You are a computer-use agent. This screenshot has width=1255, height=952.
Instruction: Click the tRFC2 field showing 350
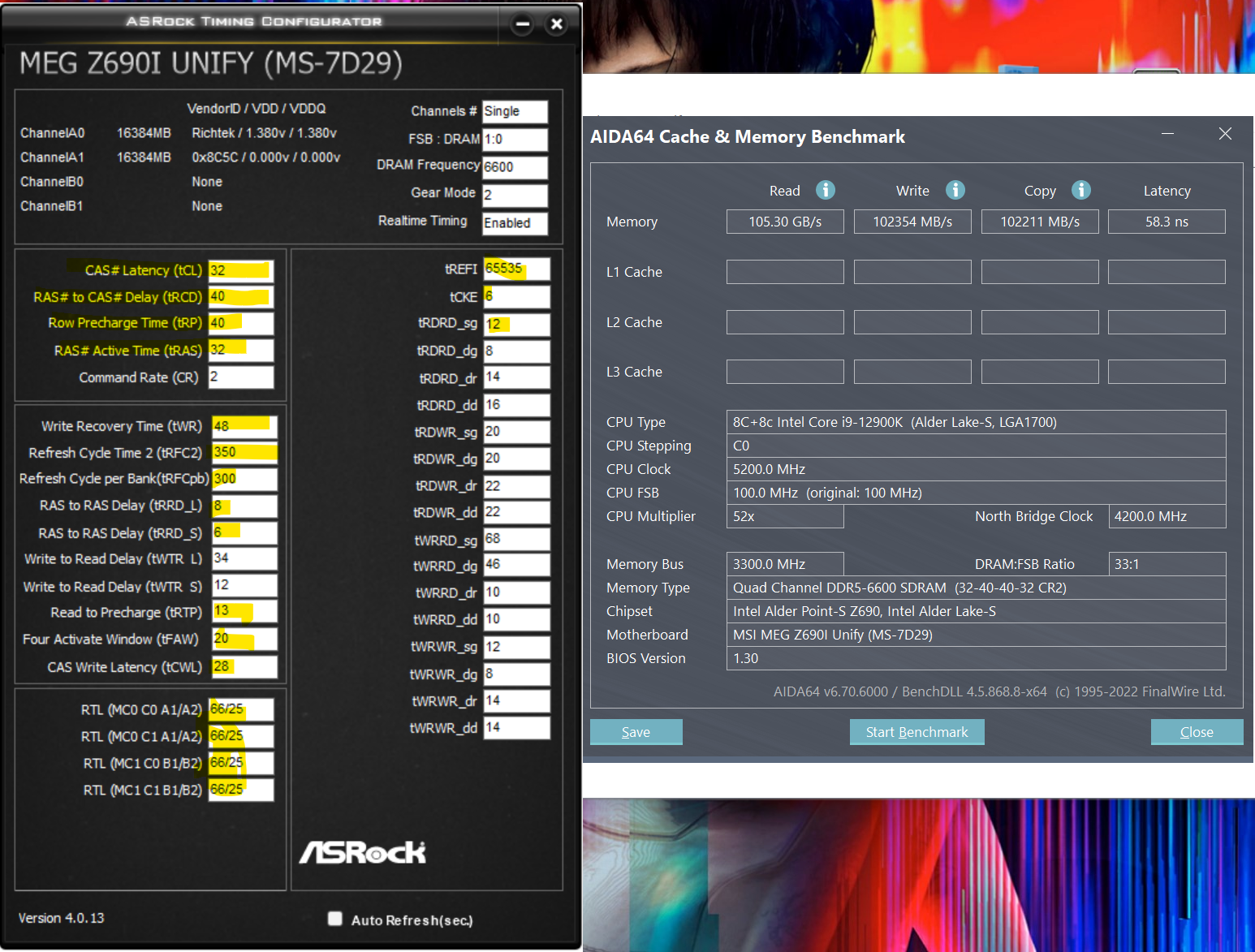click(244, 453)
